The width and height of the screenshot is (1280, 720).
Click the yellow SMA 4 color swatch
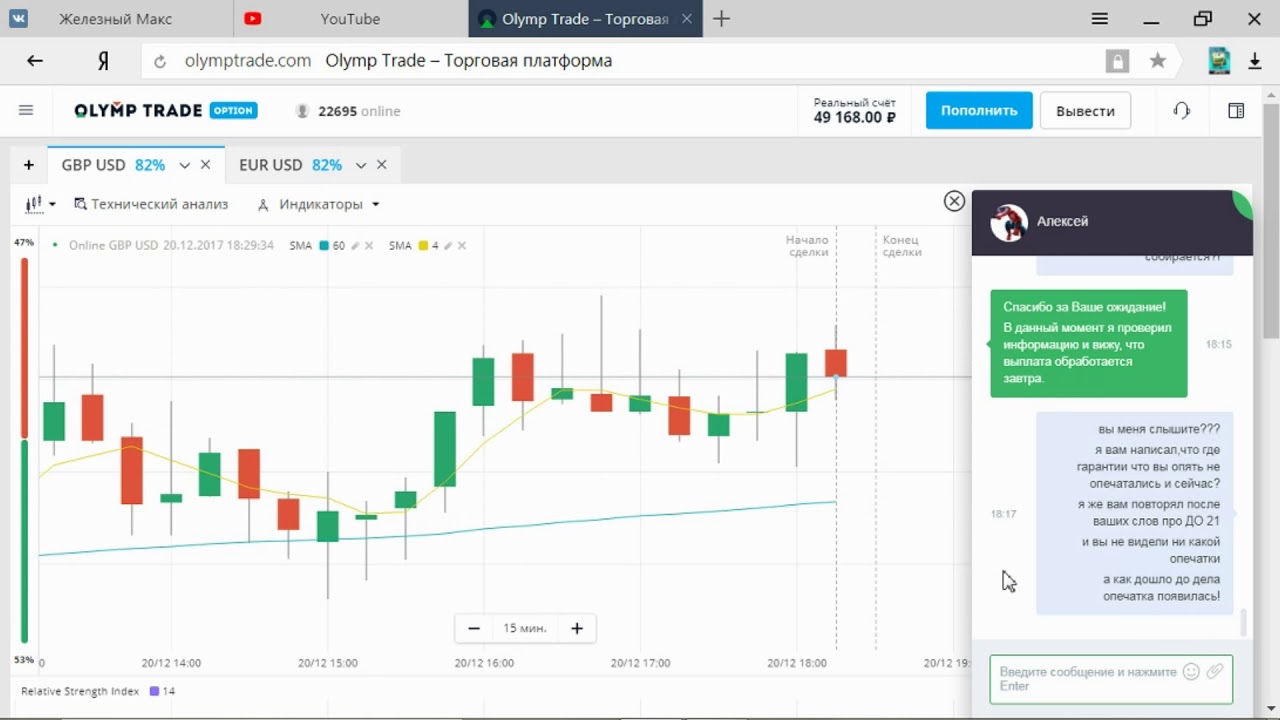pos(423,246)
